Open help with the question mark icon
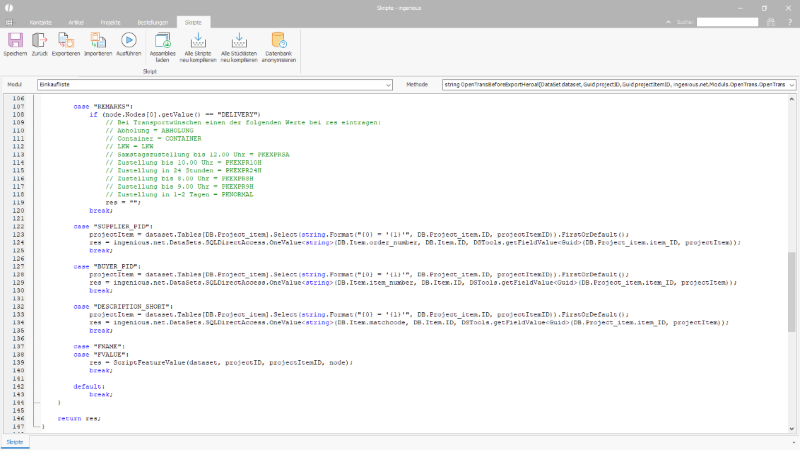This screenshot has width=800, height=450. (790, 22)
